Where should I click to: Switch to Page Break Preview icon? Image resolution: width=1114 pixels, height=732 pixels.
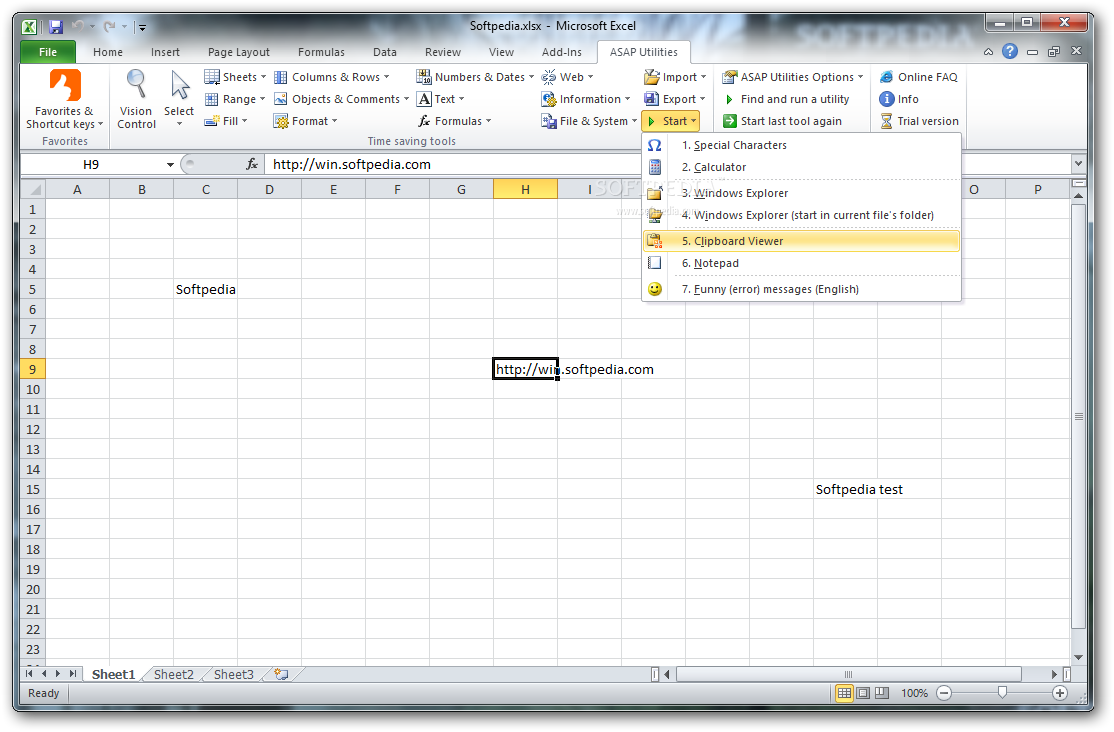tap(882, 693)
